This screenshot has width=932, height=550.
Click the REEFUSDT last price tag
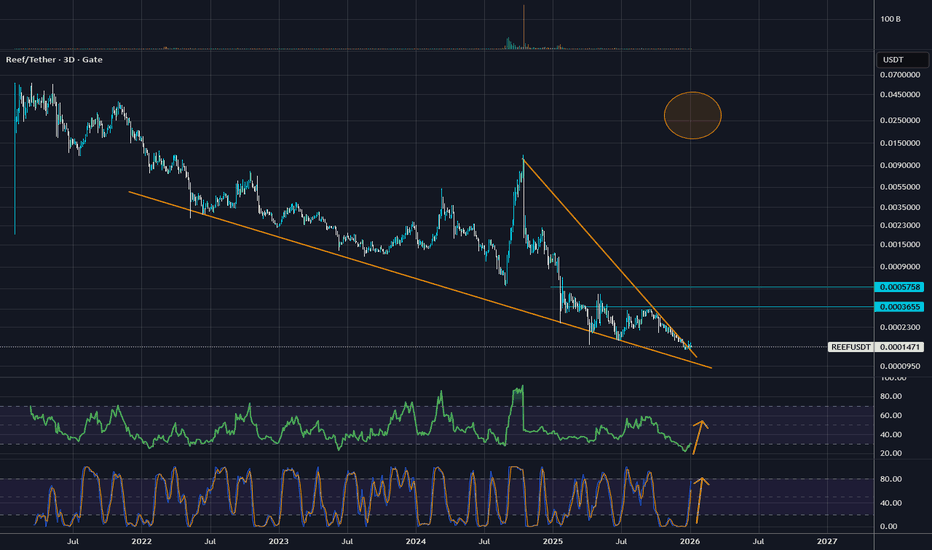851,347
